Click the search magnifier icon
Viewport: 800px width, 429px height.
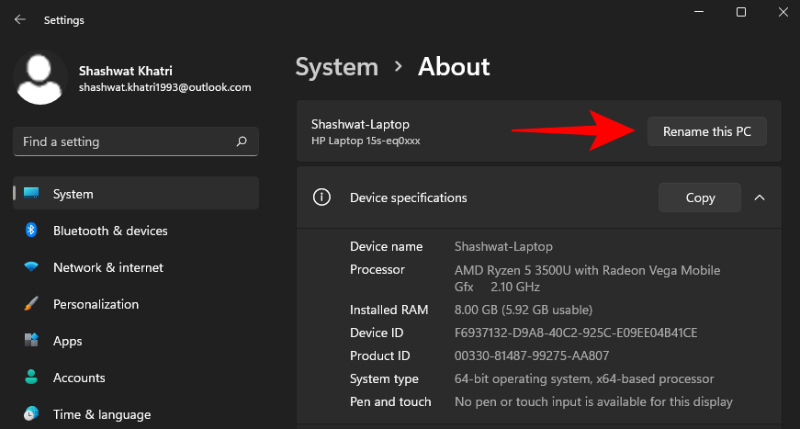pos(241,142)
